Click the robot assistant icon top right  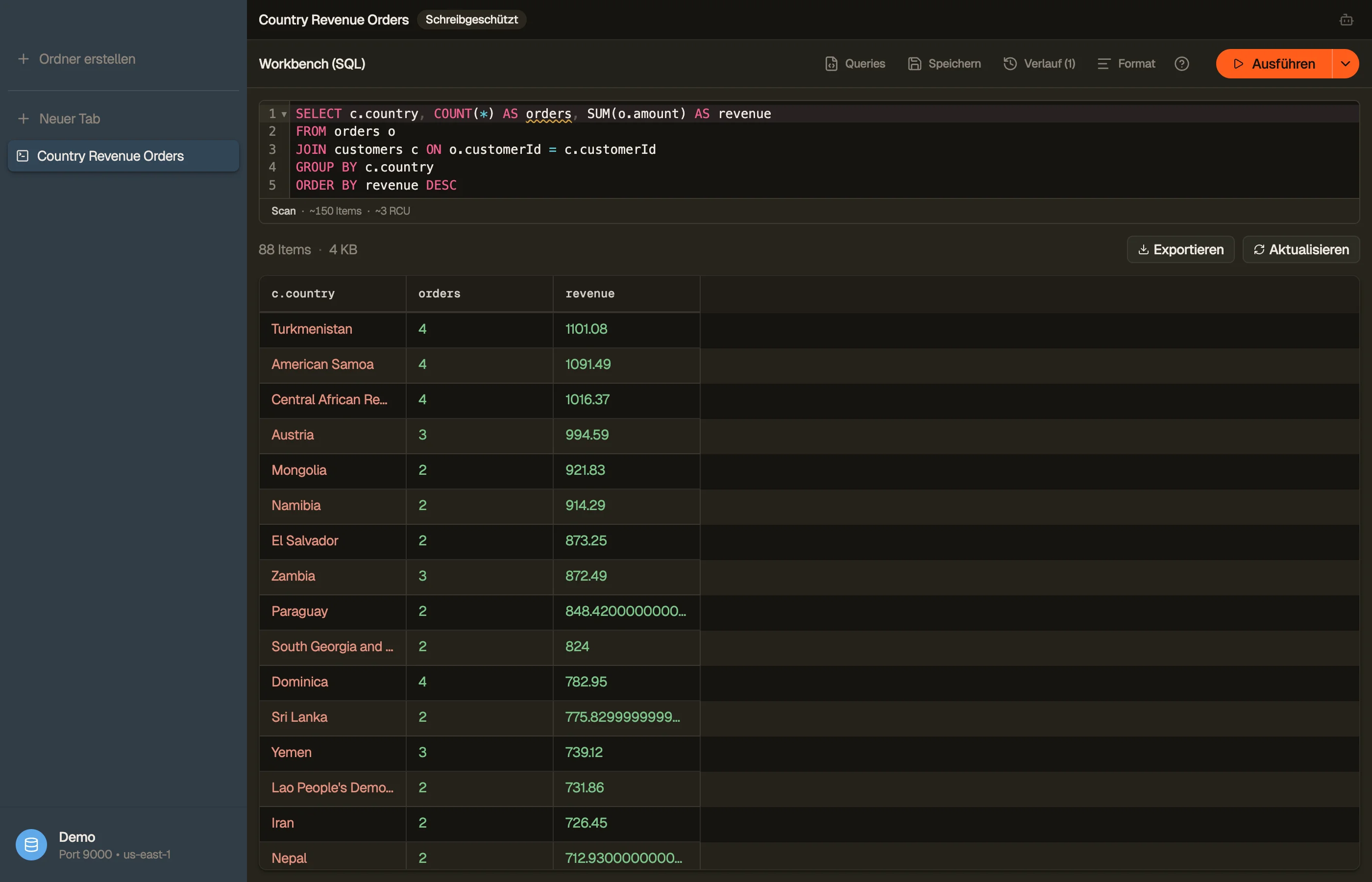(1346, 20)
